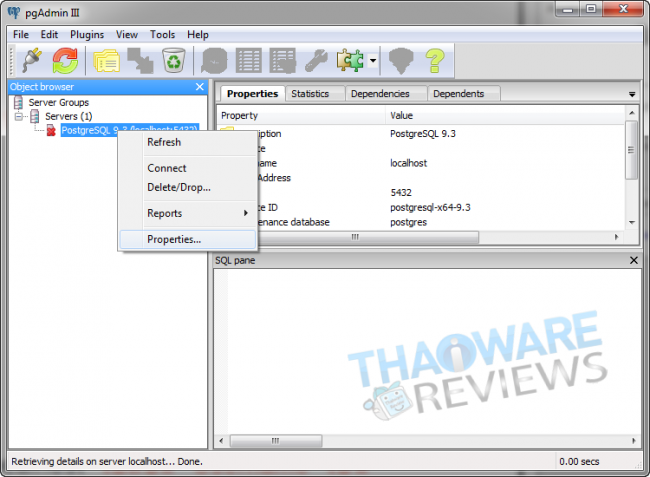Select the Servers (1) tree item

pyautogui.click(x=68, y=116)
